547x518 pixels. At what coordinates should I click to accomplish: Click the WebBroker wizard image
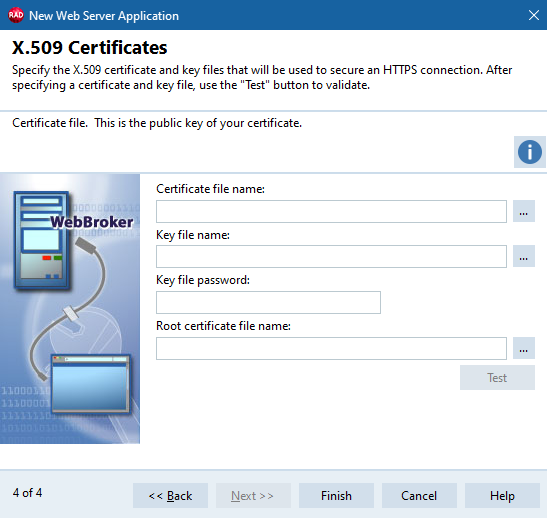pyautogui.click(x=70, y=309)
